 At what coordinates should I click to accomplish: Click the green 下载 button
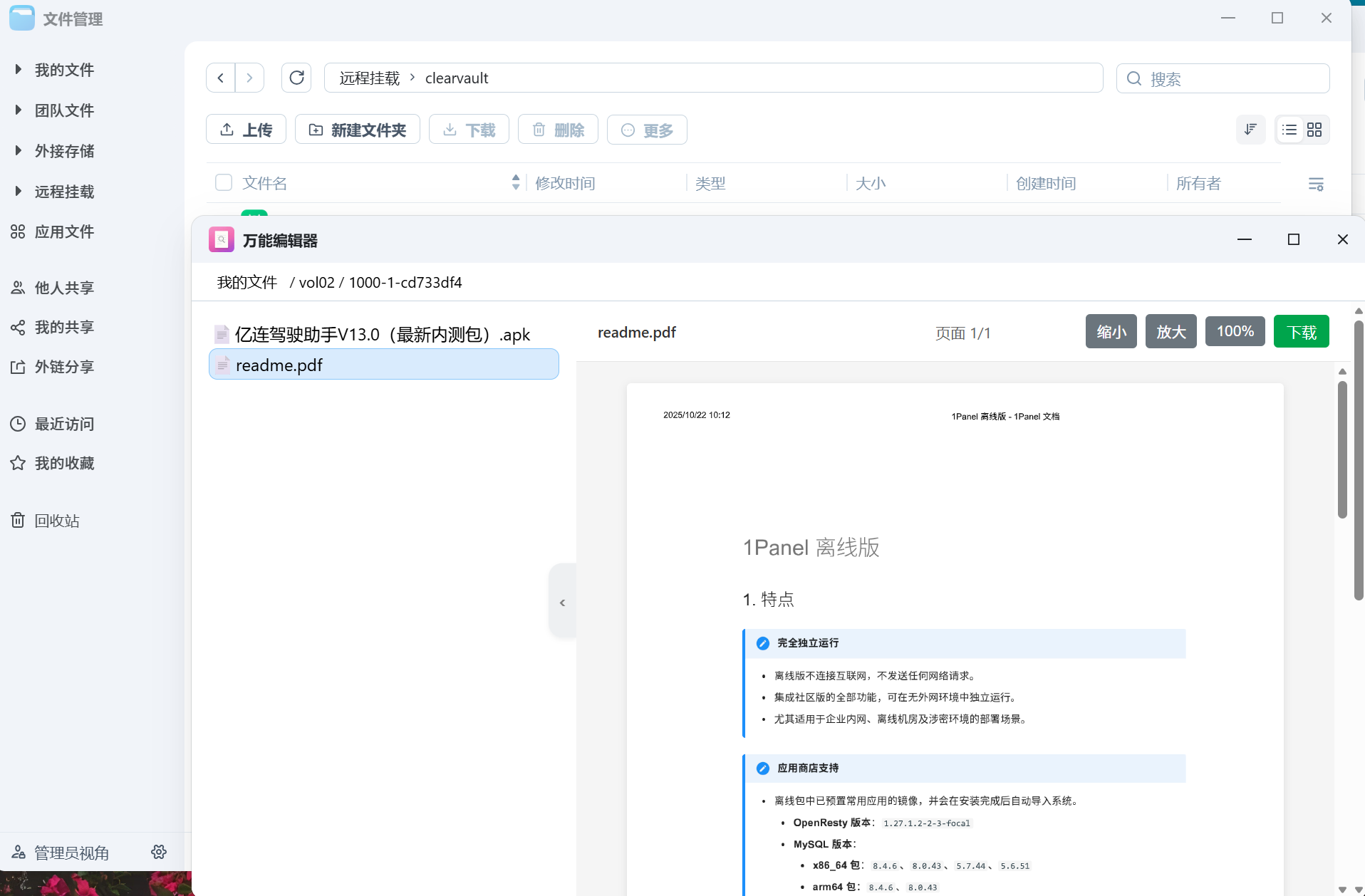coord(1301,332)
